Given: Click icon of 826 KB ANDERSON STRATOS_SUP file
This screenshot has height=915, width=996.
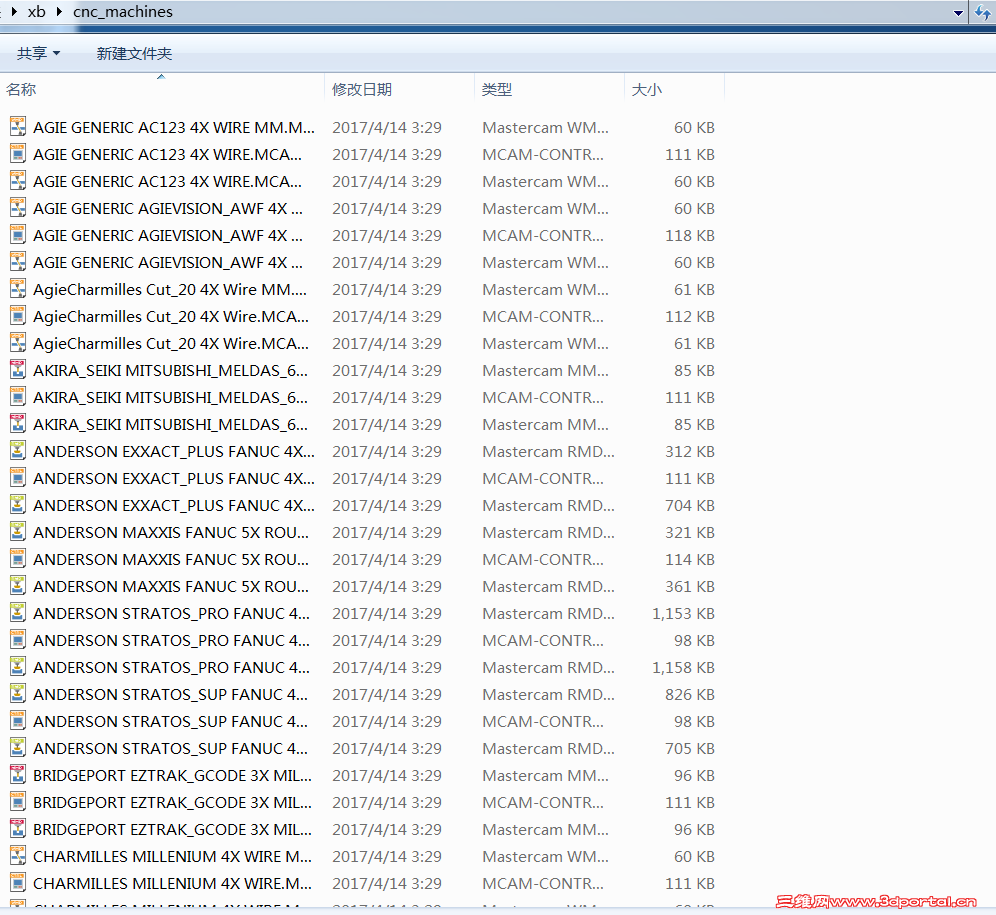Looking at the screenshot, I should pos(18,695).
